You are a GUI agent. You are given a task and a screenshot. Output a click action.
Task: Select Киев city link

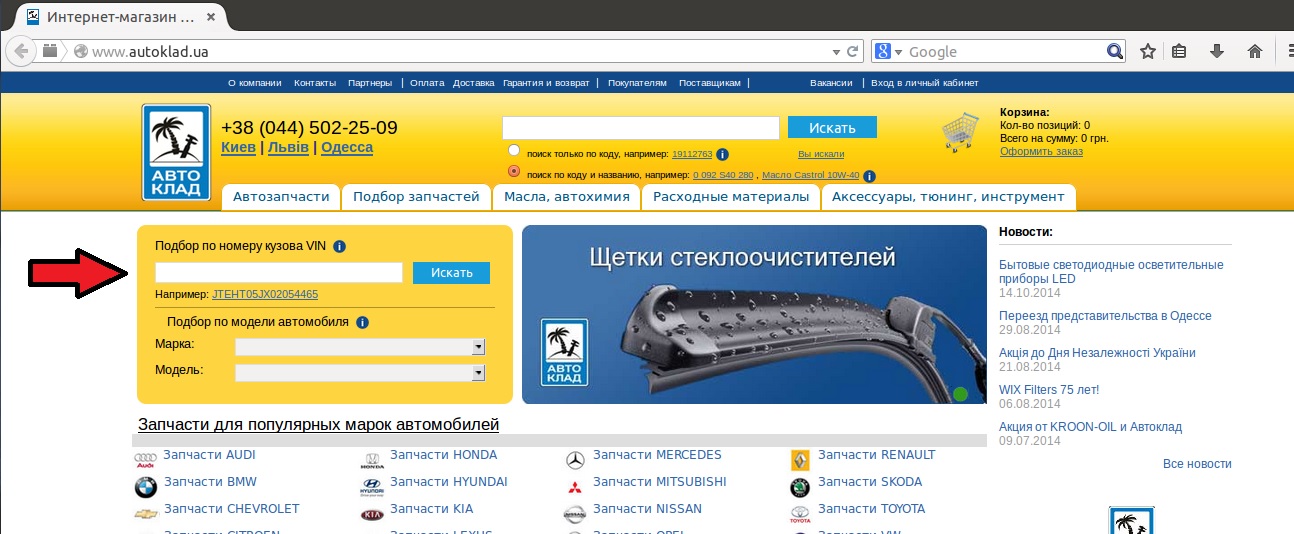(238, 147)
